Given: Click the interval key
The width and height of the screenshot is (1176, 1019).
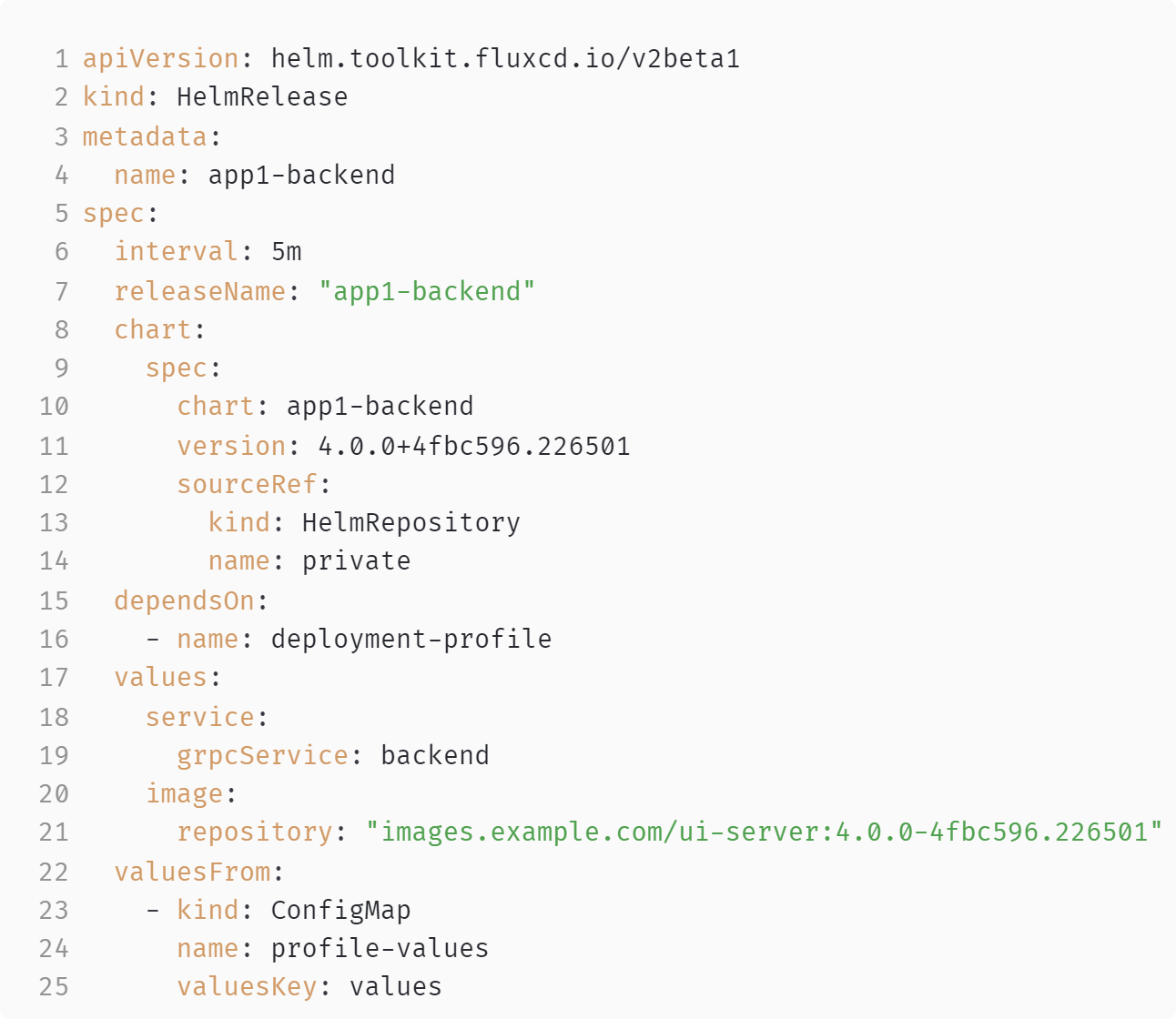Looking at the screenshot, I should click(176, 251).
